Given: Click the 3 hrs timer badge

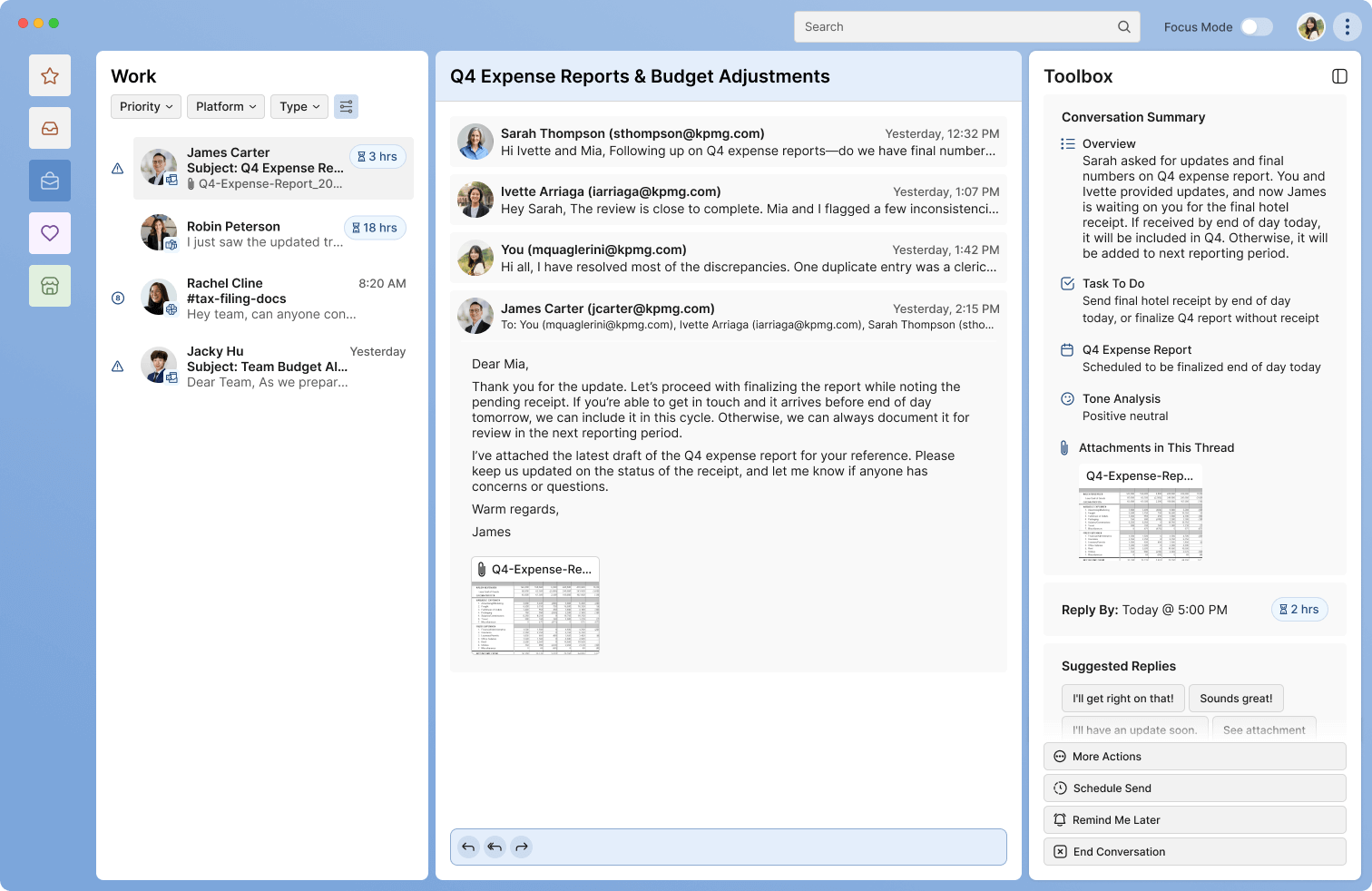Looking at the screenshot, I should 377,157.
